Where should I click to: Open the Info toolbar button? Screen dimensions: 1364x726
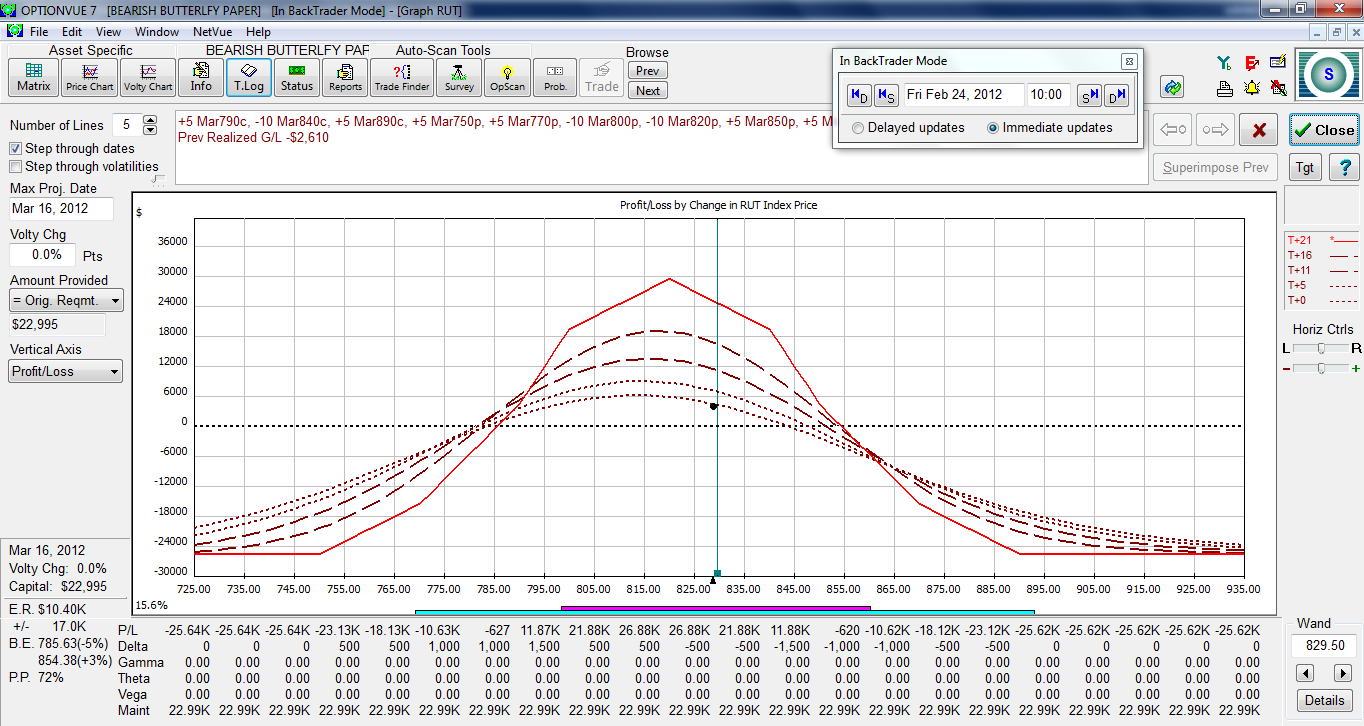(x=201, y=76)
